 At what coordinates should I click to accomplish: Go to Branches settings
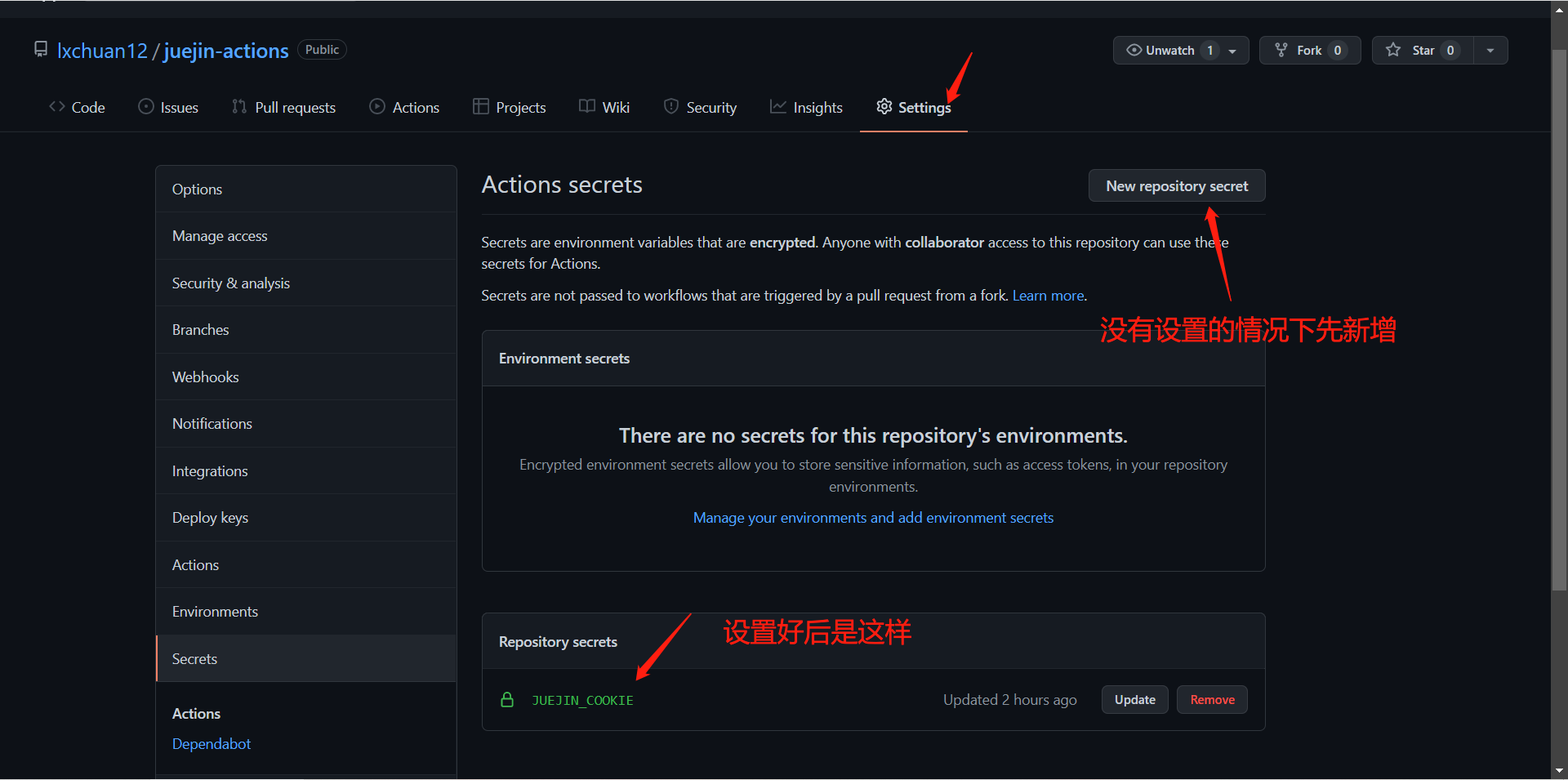[306, 330]
